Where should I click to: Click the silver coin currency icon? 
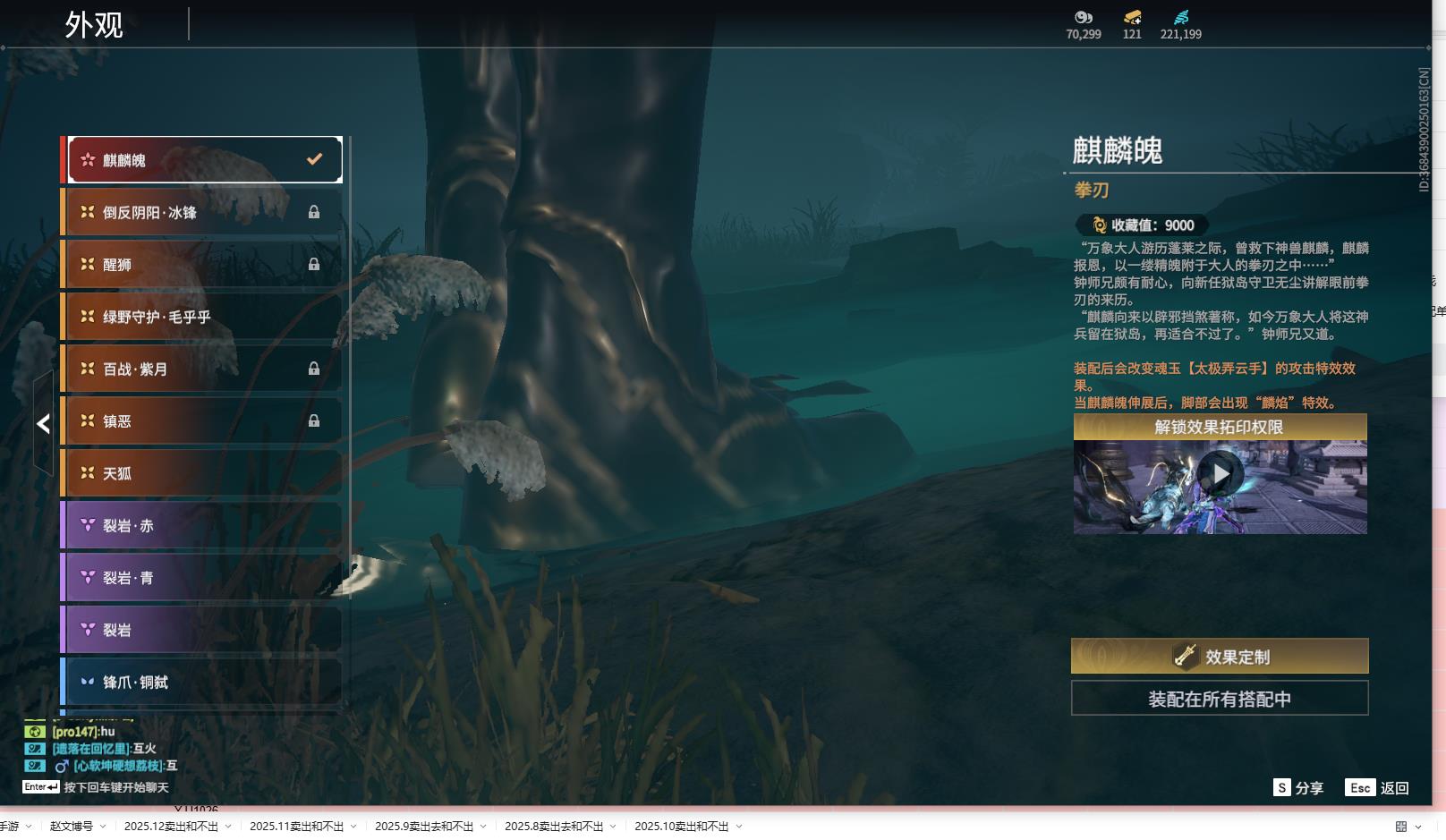coord(1084,17)
